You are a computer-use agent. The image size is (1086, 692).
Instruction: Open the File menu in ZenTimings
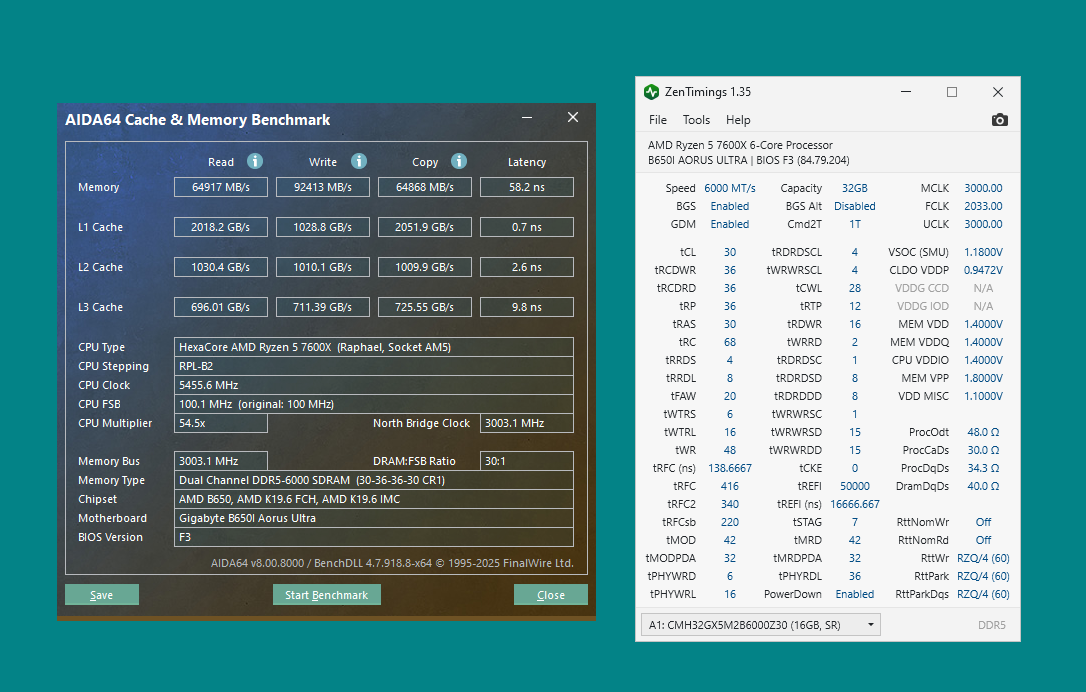pos(658,120)
